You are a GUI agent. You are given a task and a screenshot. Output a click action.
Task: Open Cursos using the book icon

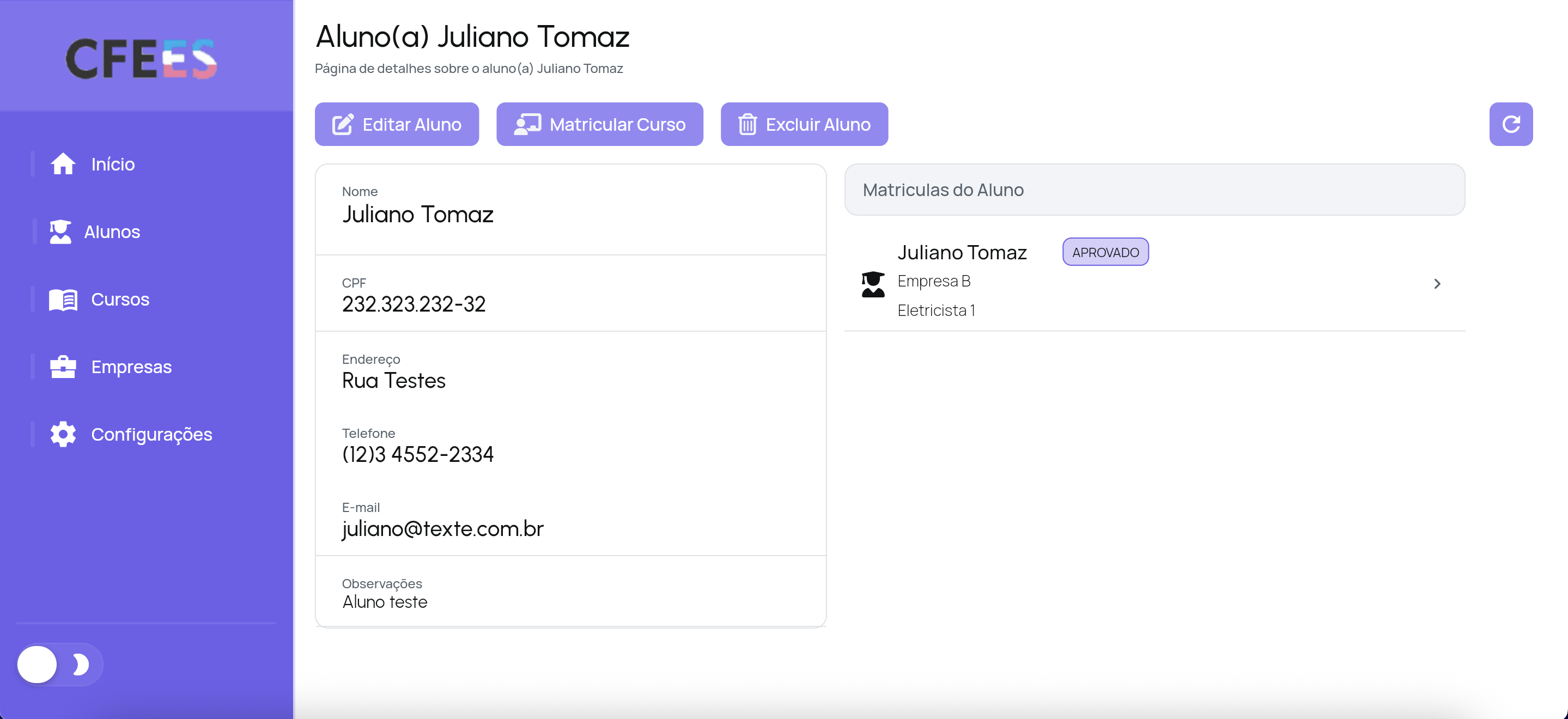tap(62, 299)
